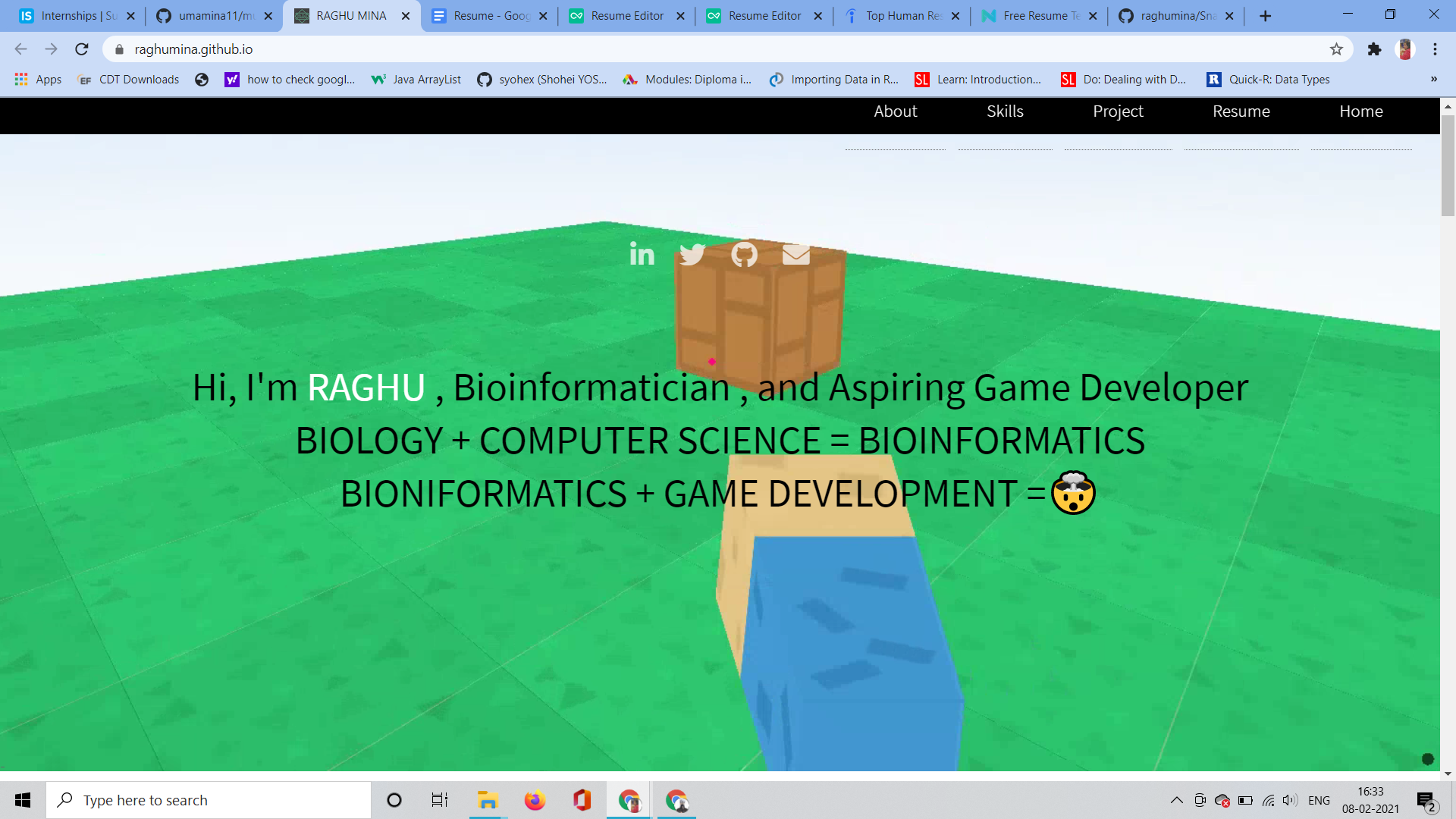Viewport: 1456px width, 819px height.
Task: Open Chrome extensions puzzle icon
Action: tap(1374, 49)
